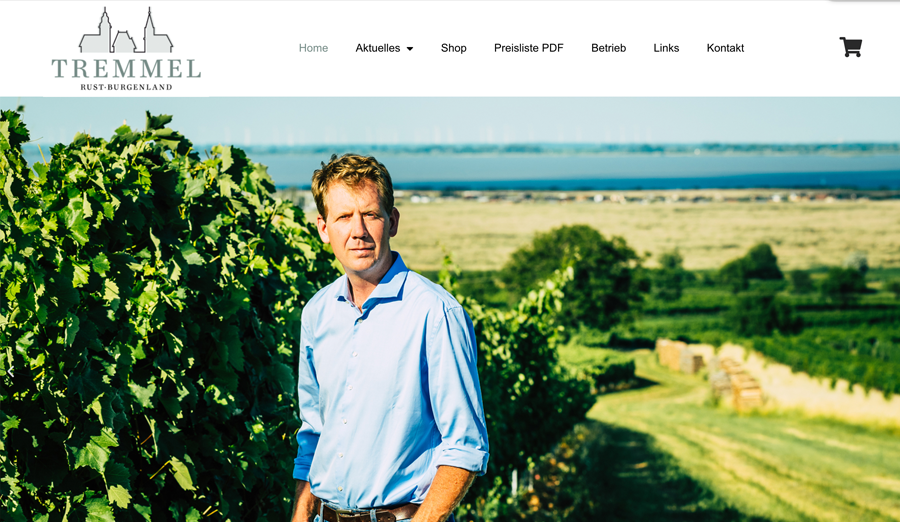Viewport: 900px width, 522px height.
Task: Expand the Aktuelles dropdown caret
Action: coord(410,49)
